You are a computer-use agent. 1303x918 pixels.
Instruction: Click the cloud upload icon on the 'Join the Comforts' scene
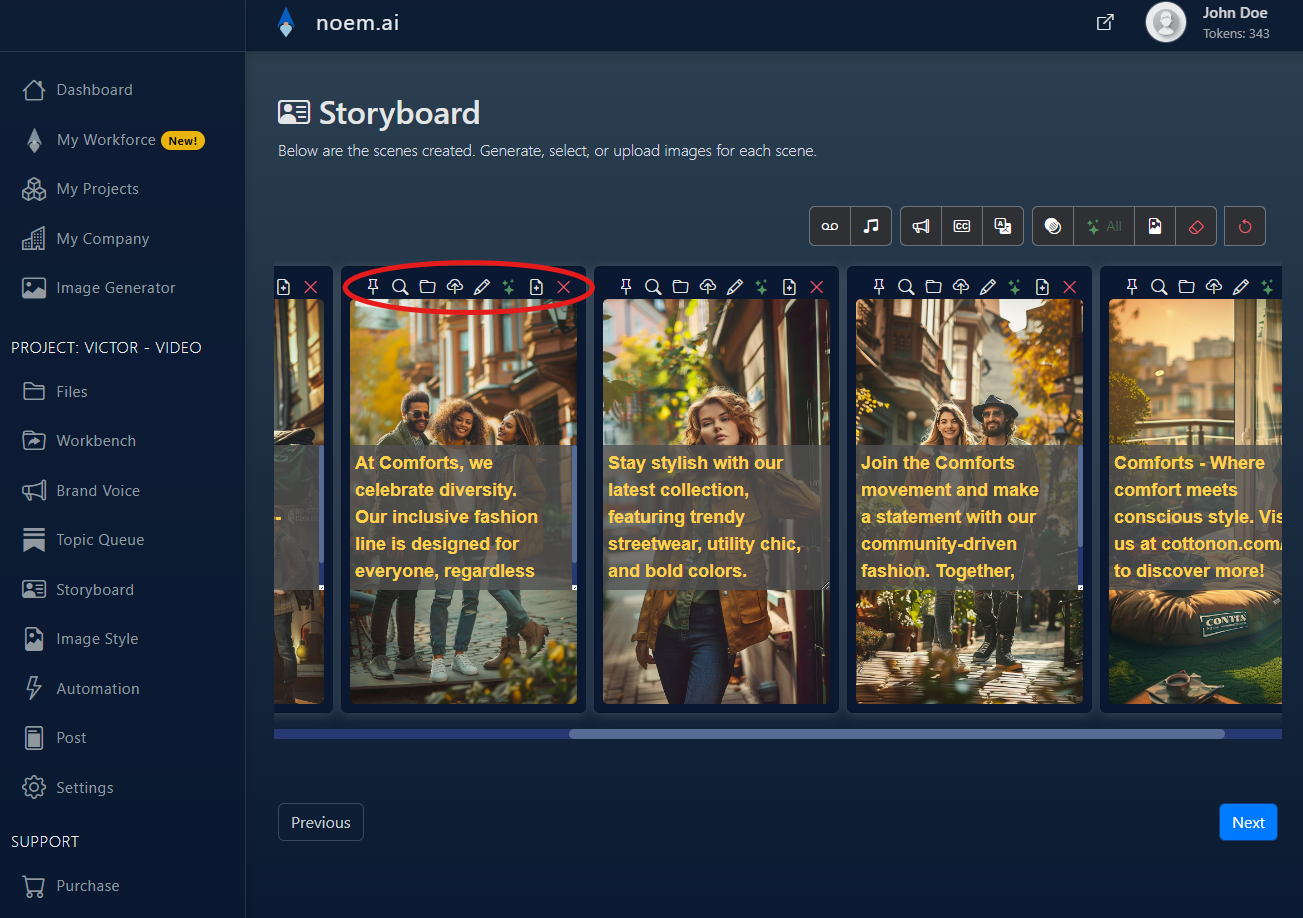tap(961, 287)
